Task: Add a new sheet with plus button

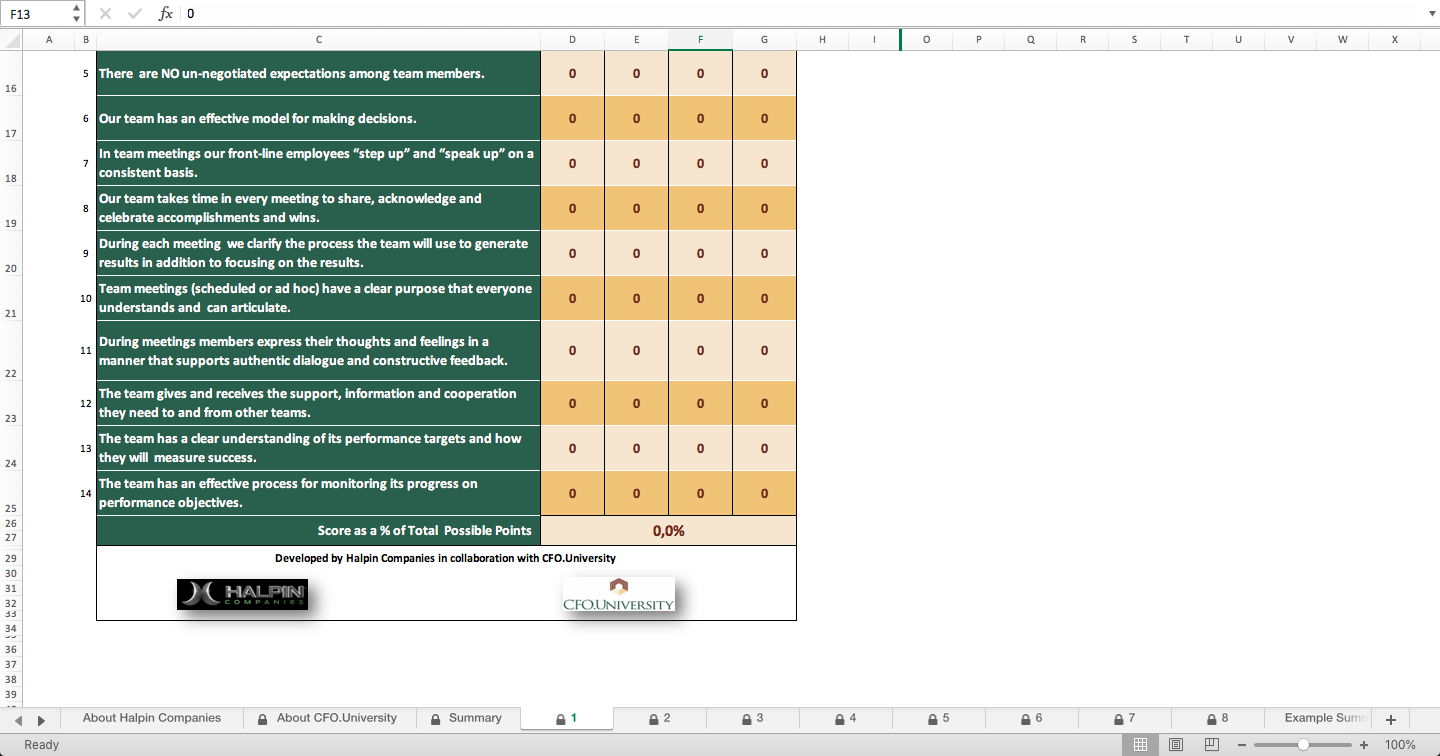Action: click(x=1390, y=719)
